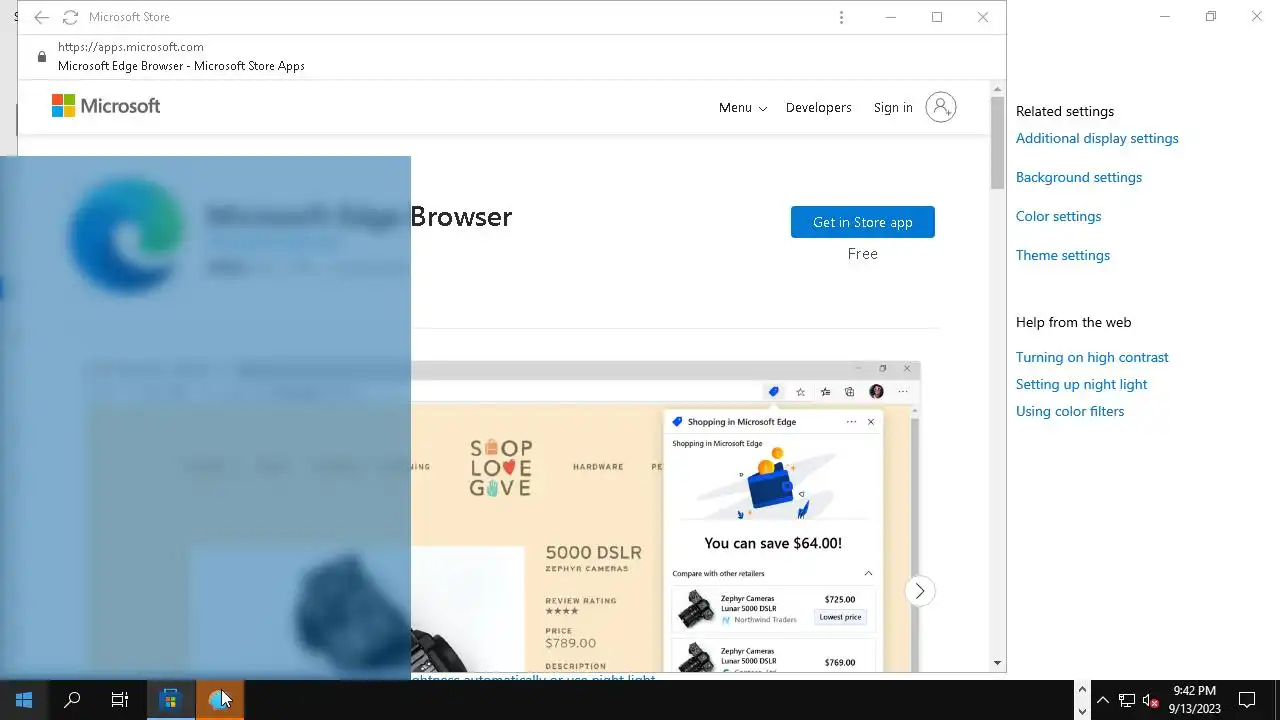Image resolution: width=1280 pixels, height=720 pixels.
Task: Open taskbar Search
Action: [72, 700]
